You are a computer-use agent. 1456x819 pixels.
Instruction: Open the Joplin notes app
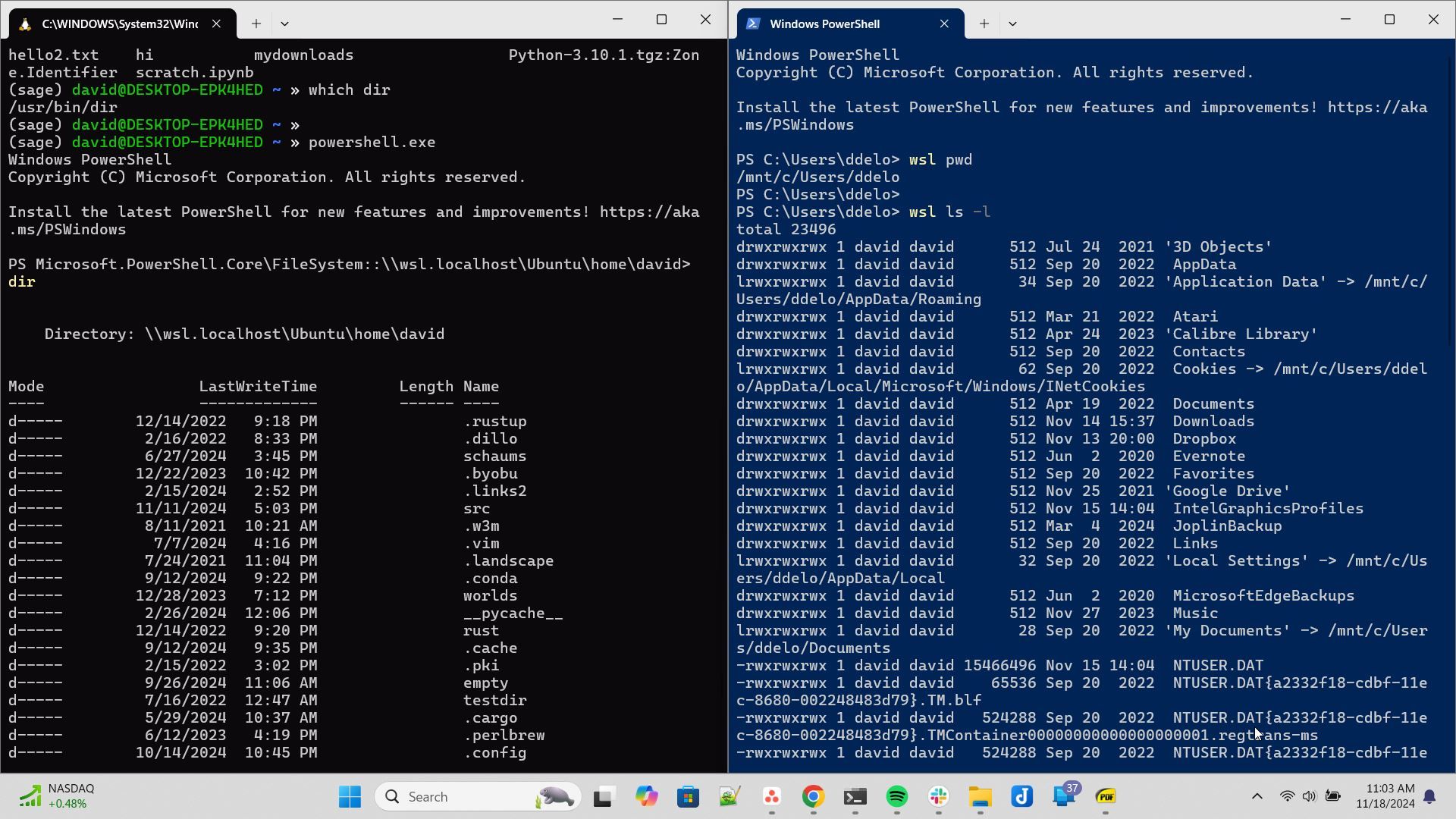[1022, 796]
